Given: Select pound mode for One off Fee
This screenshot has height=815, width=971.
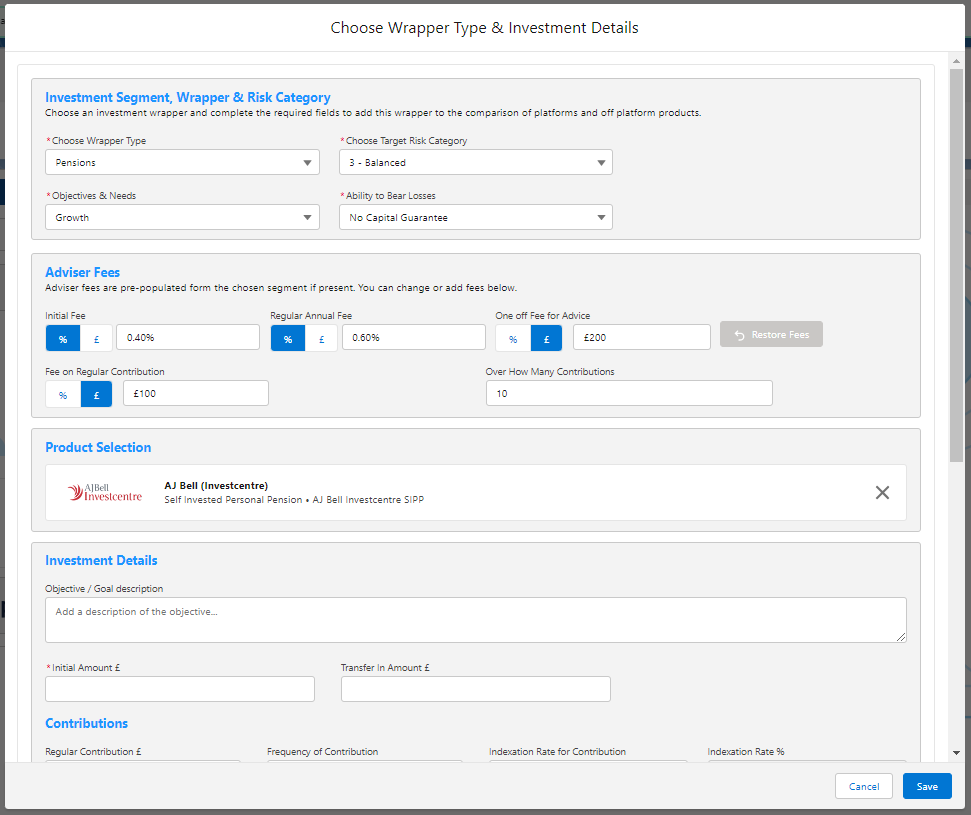Looking at the screenshot, I should coord(546,339).
